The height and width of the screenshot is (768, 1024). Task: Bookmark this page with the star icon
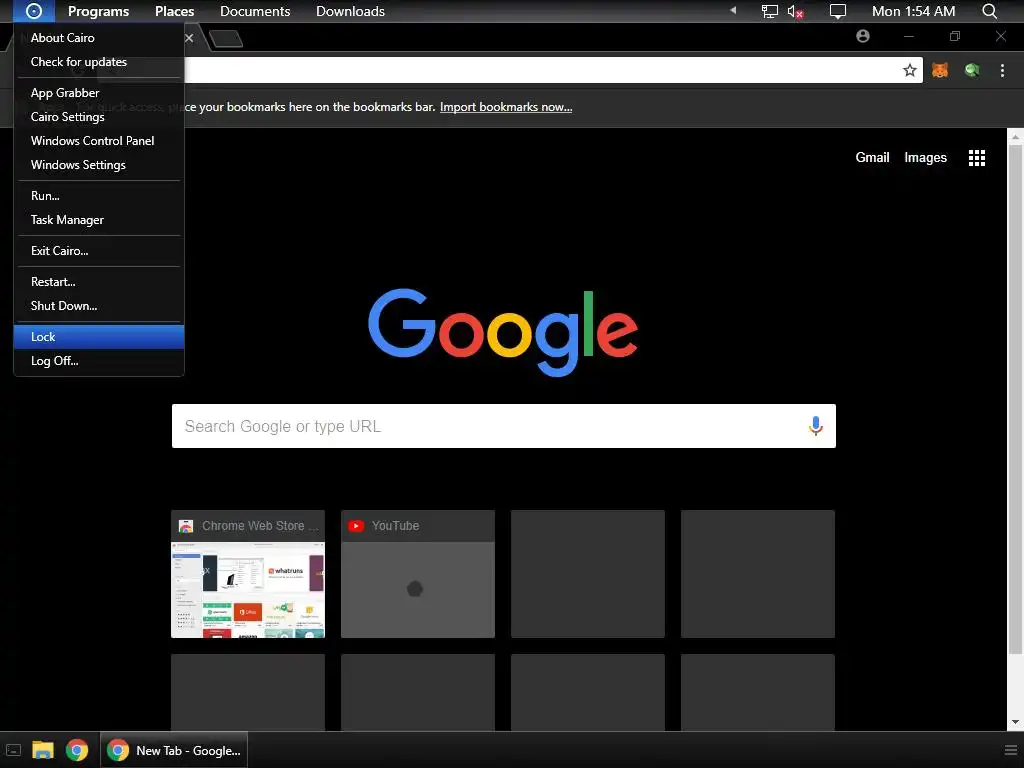(x=910, y=70)
